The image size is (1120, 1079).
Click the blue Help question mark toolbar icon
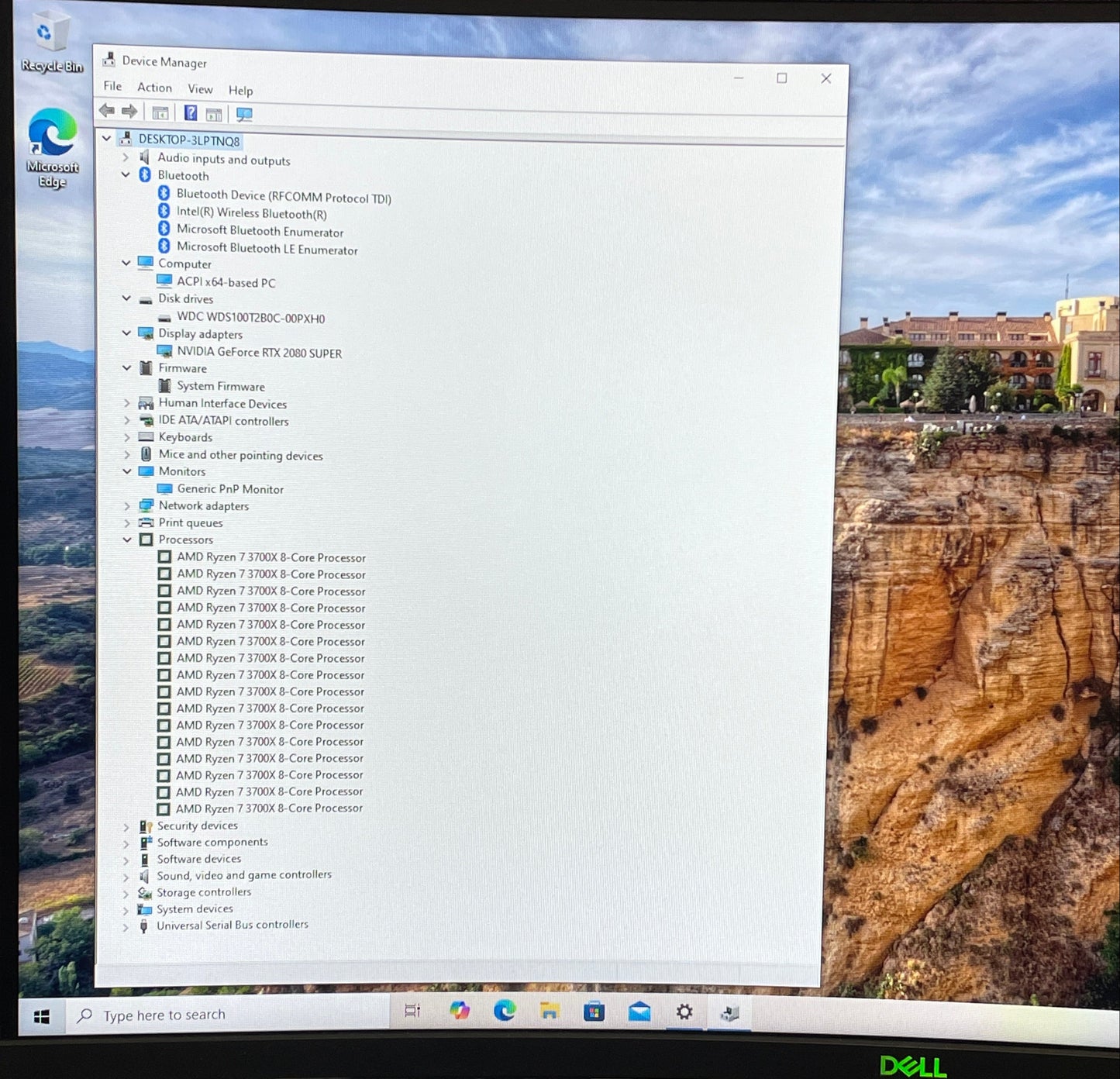(x=191, y=113)
